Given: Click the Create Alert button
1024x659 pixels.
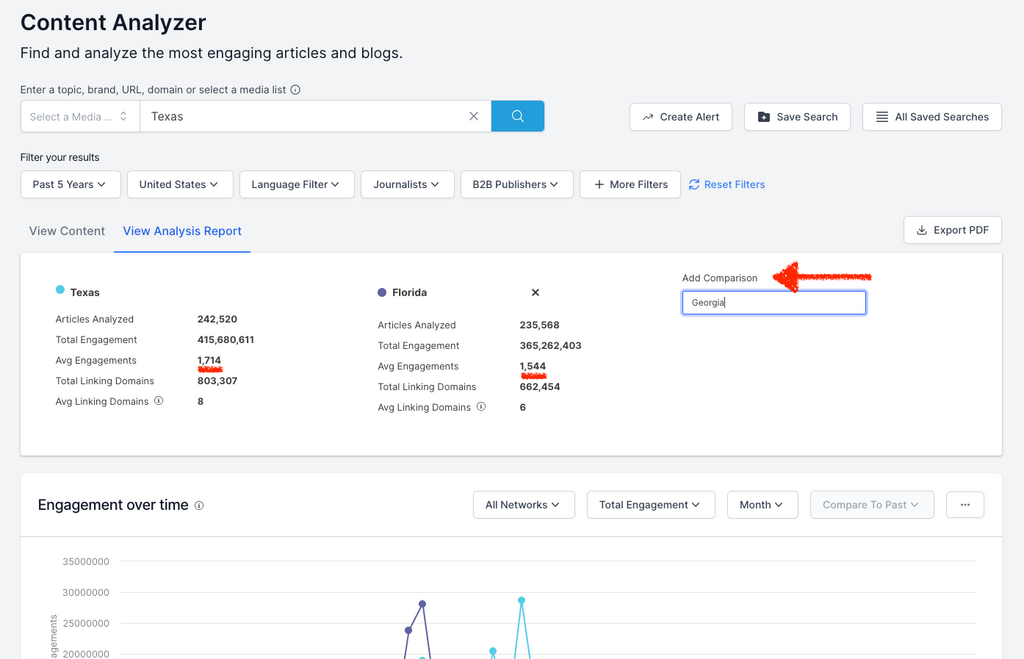Looking at the screenshot, I should [x=680, y=117].
